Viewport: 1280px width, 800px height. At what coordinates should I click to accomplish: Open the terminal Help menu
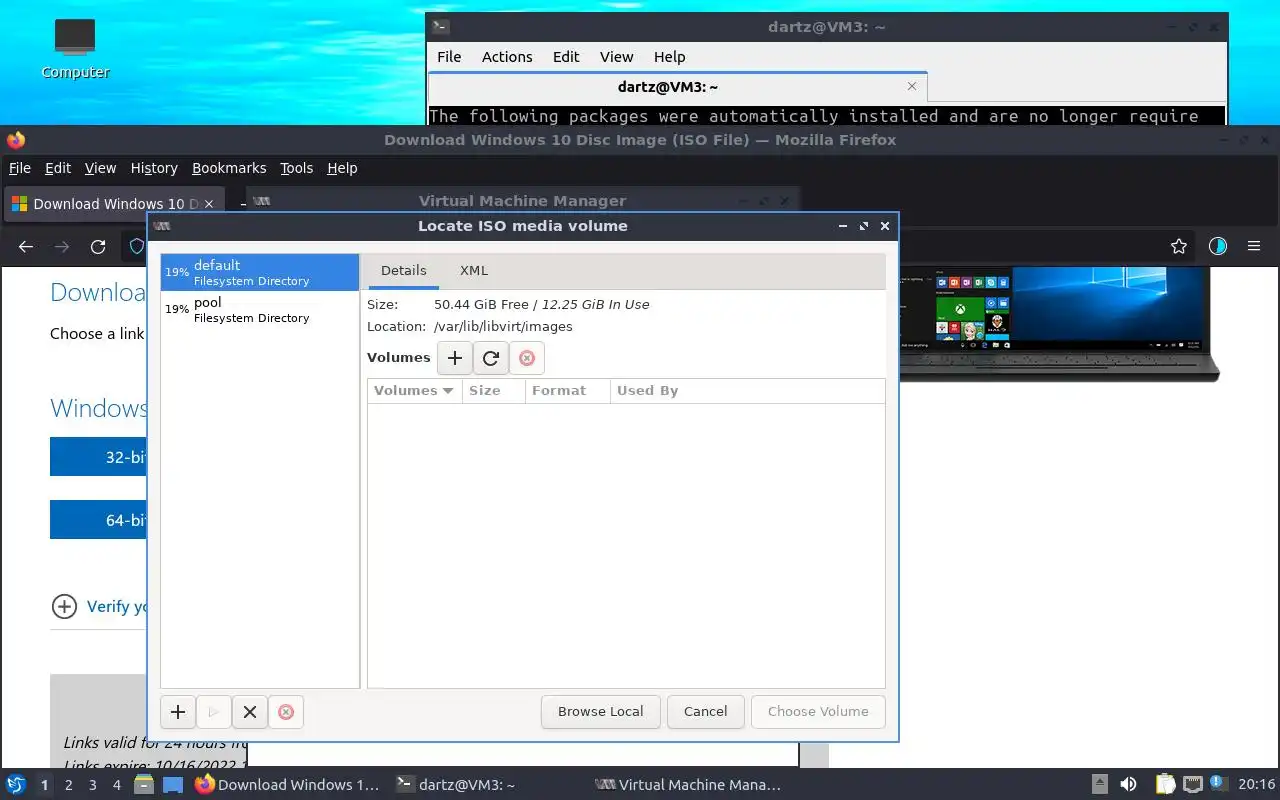tap(670, 57)
